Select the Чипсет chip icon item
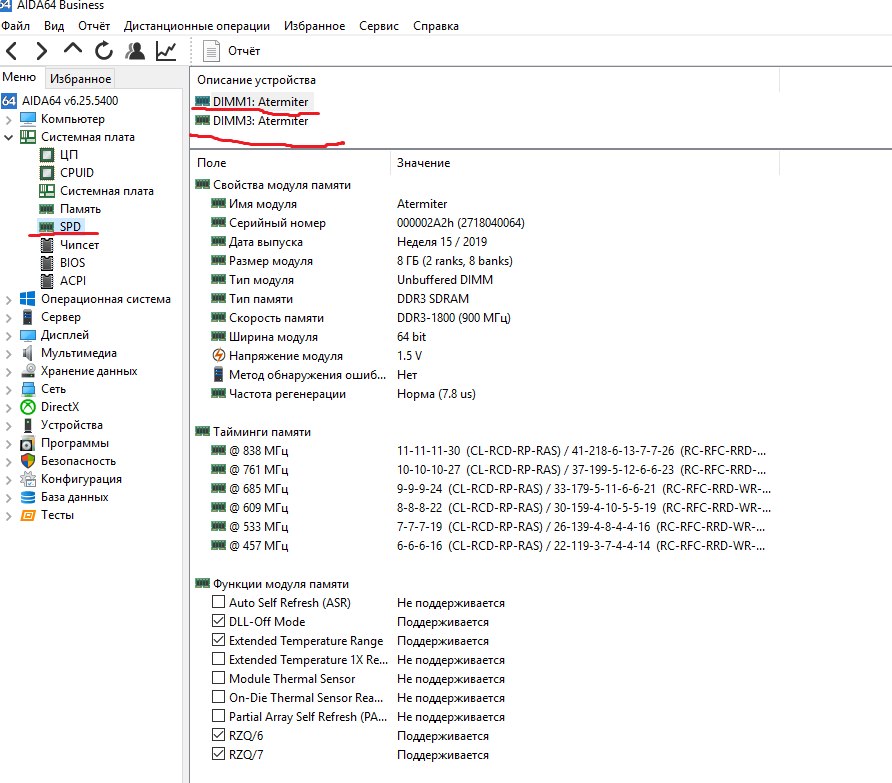 coord(47,245)
